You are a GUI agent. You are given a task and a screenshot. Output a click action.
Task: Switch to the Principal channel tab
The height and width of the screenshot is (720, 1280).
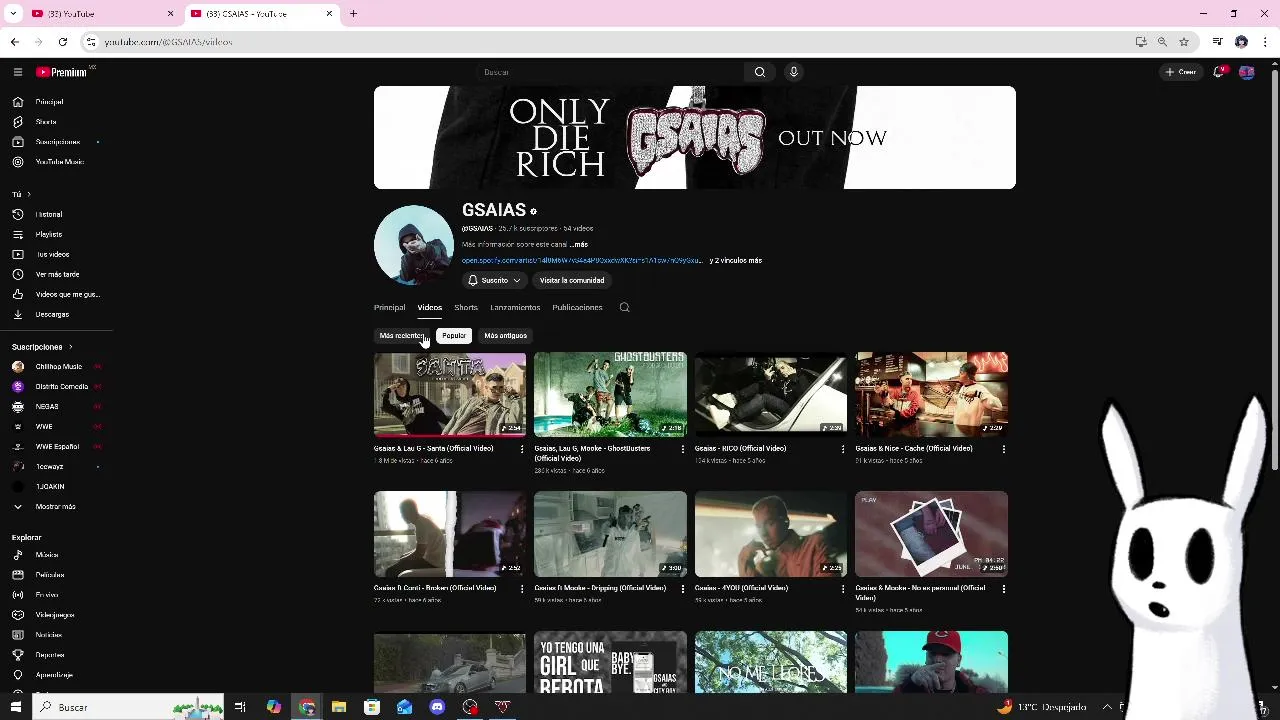[389, 308]
